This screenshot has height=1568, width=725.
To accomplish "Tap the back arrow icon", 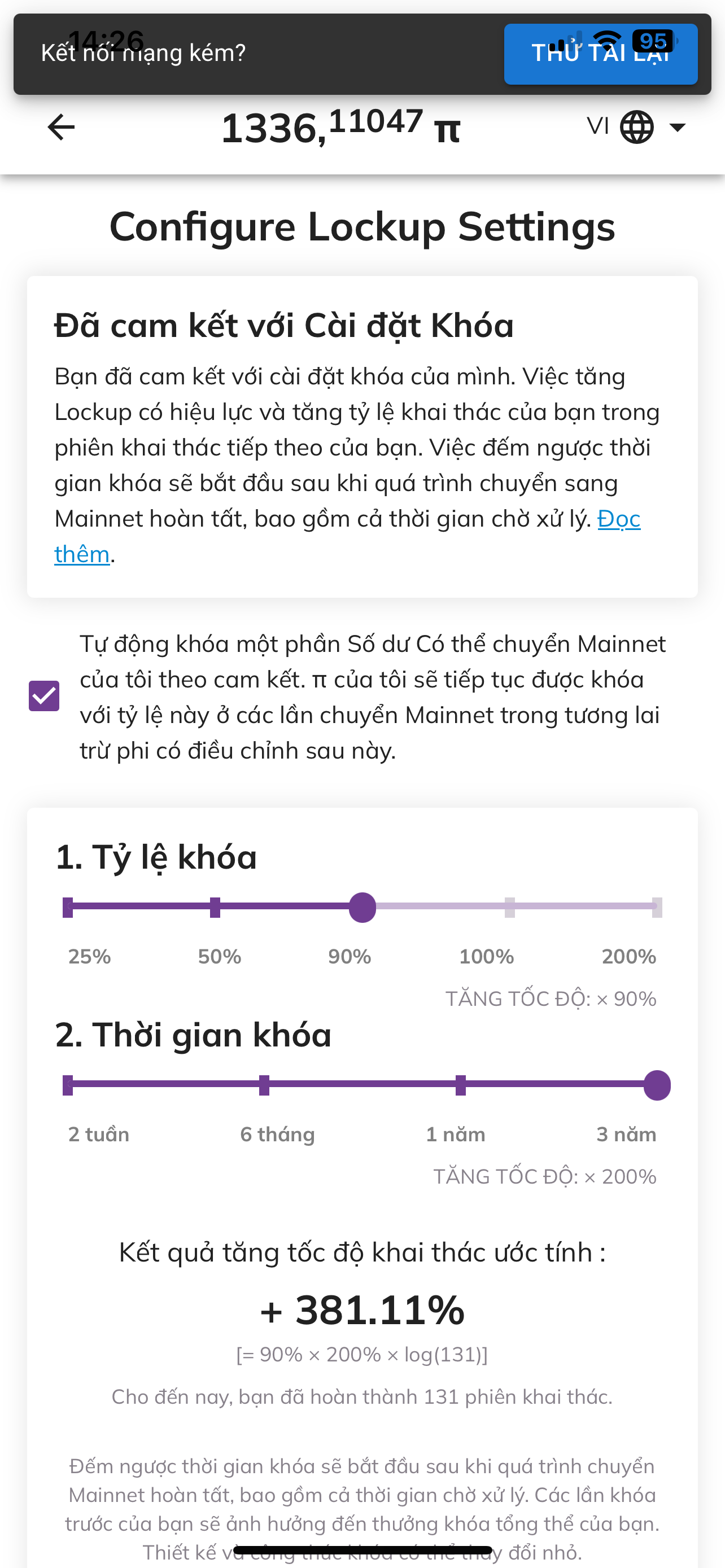I will (61, 127).
